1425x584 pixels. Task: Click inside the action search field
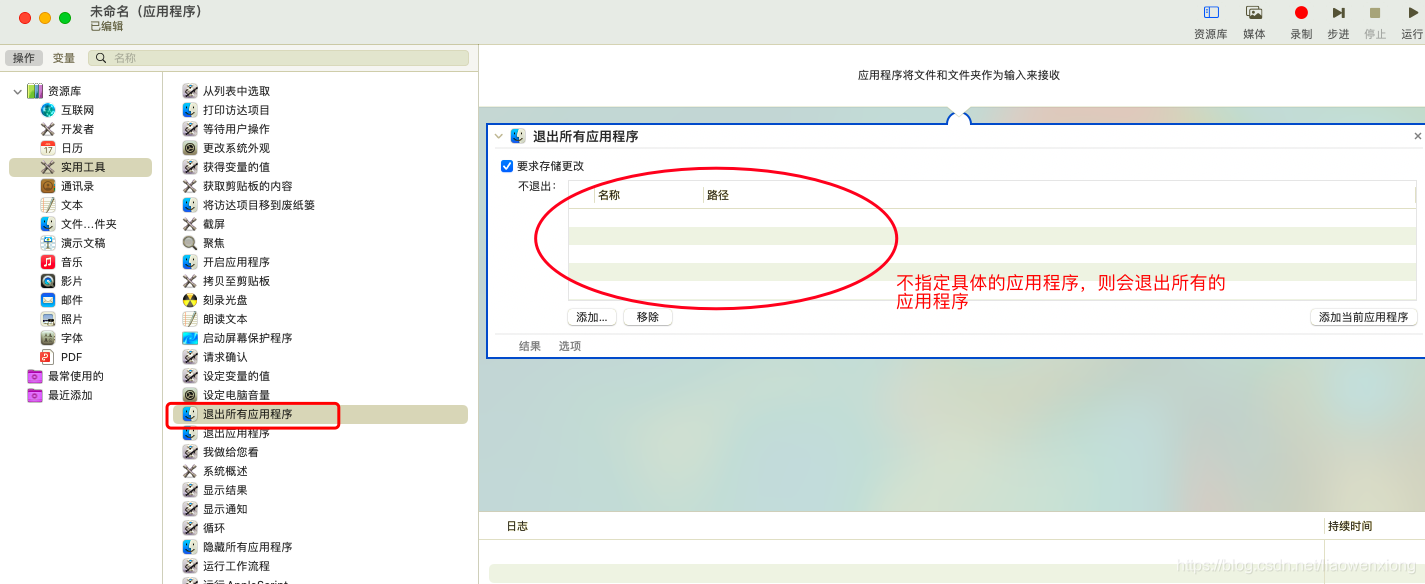click(280, 57)
